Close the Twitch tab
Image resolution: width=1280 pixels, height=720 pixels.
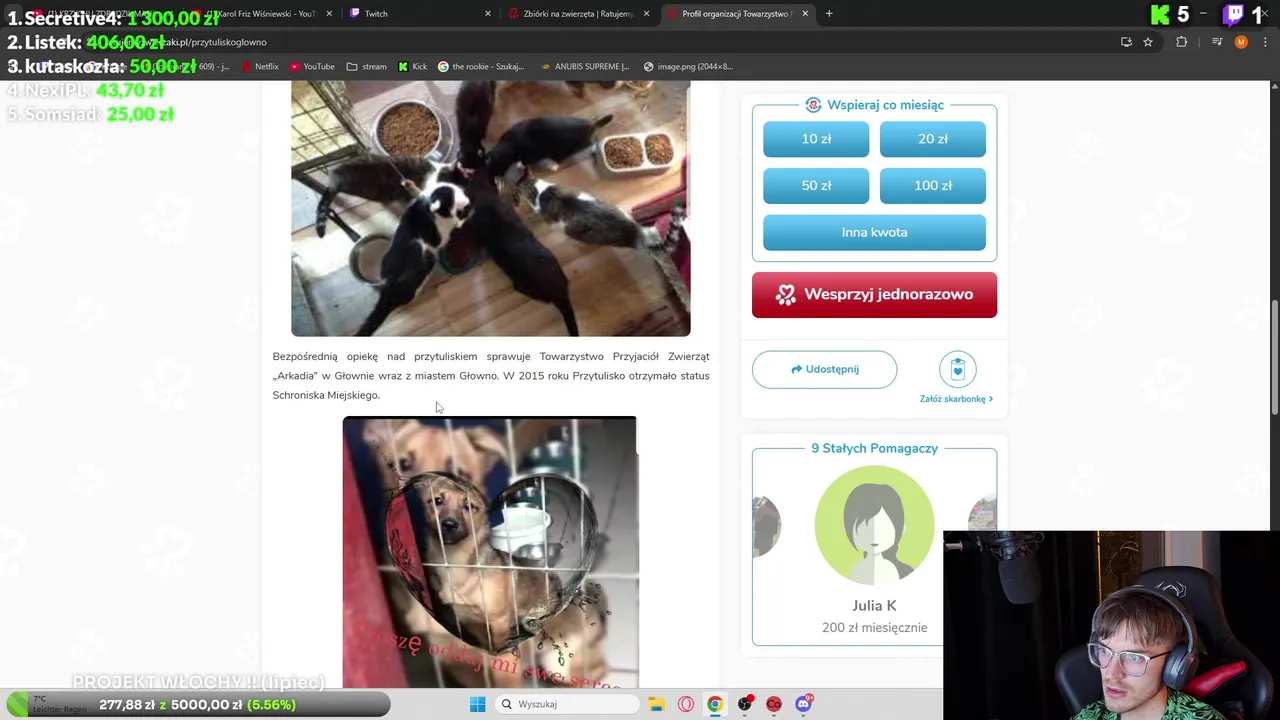tap(488, 13)
